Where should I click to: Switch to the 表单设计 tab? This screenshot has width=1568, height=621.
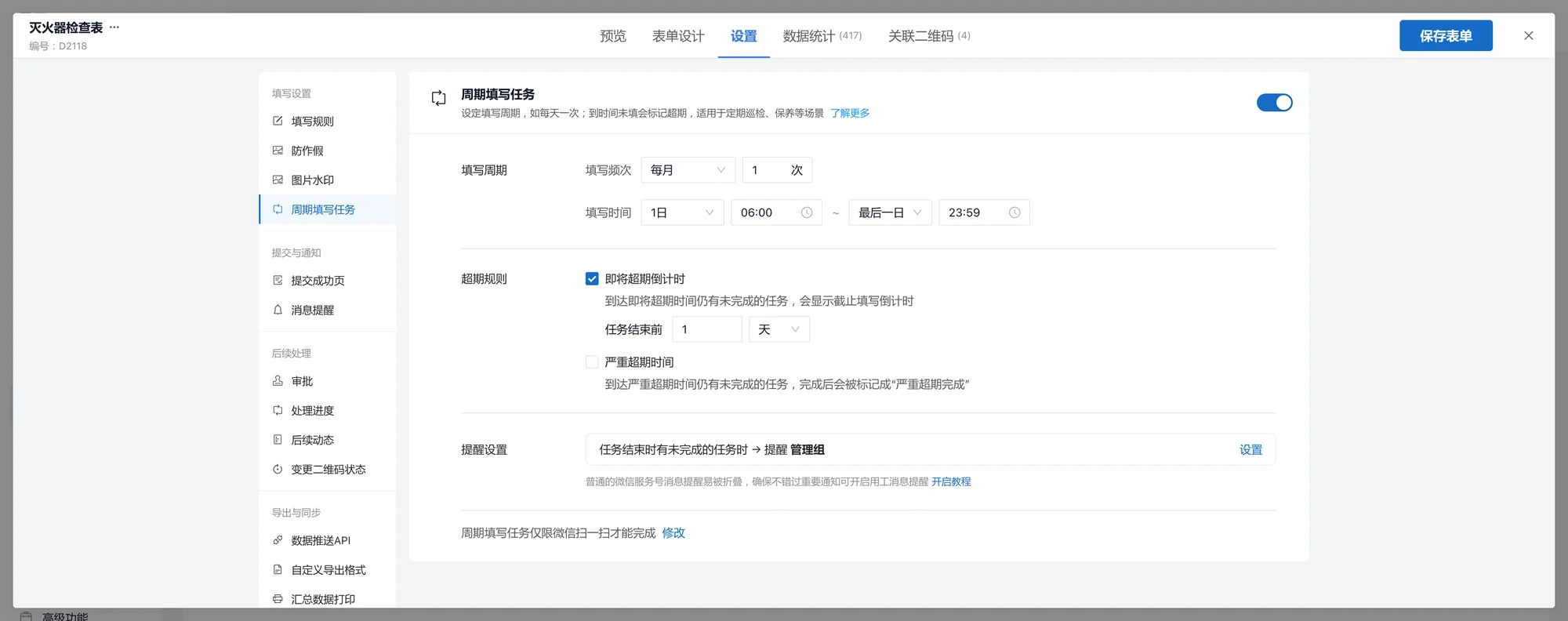pos(678,36)
